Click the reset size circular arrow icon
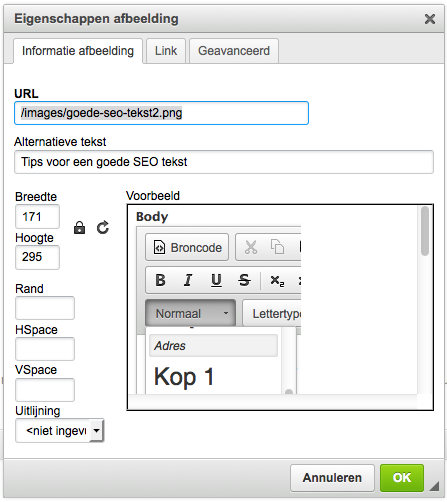This screenshot has width=447, height=502. pos(103,228)
